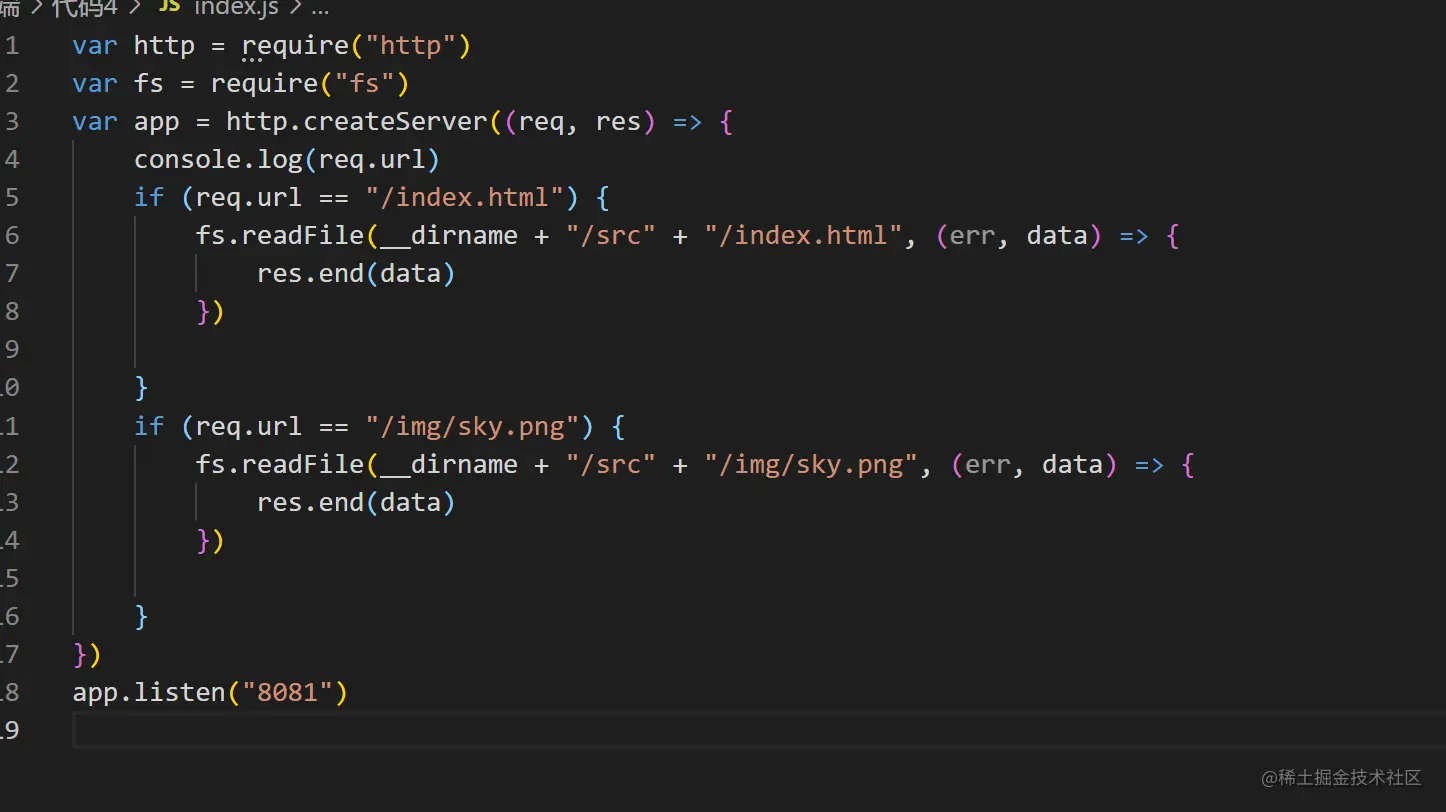Click the final }) closing createServer on line 17
Viewport: 1446px width, 812px height.
(87, 655)
